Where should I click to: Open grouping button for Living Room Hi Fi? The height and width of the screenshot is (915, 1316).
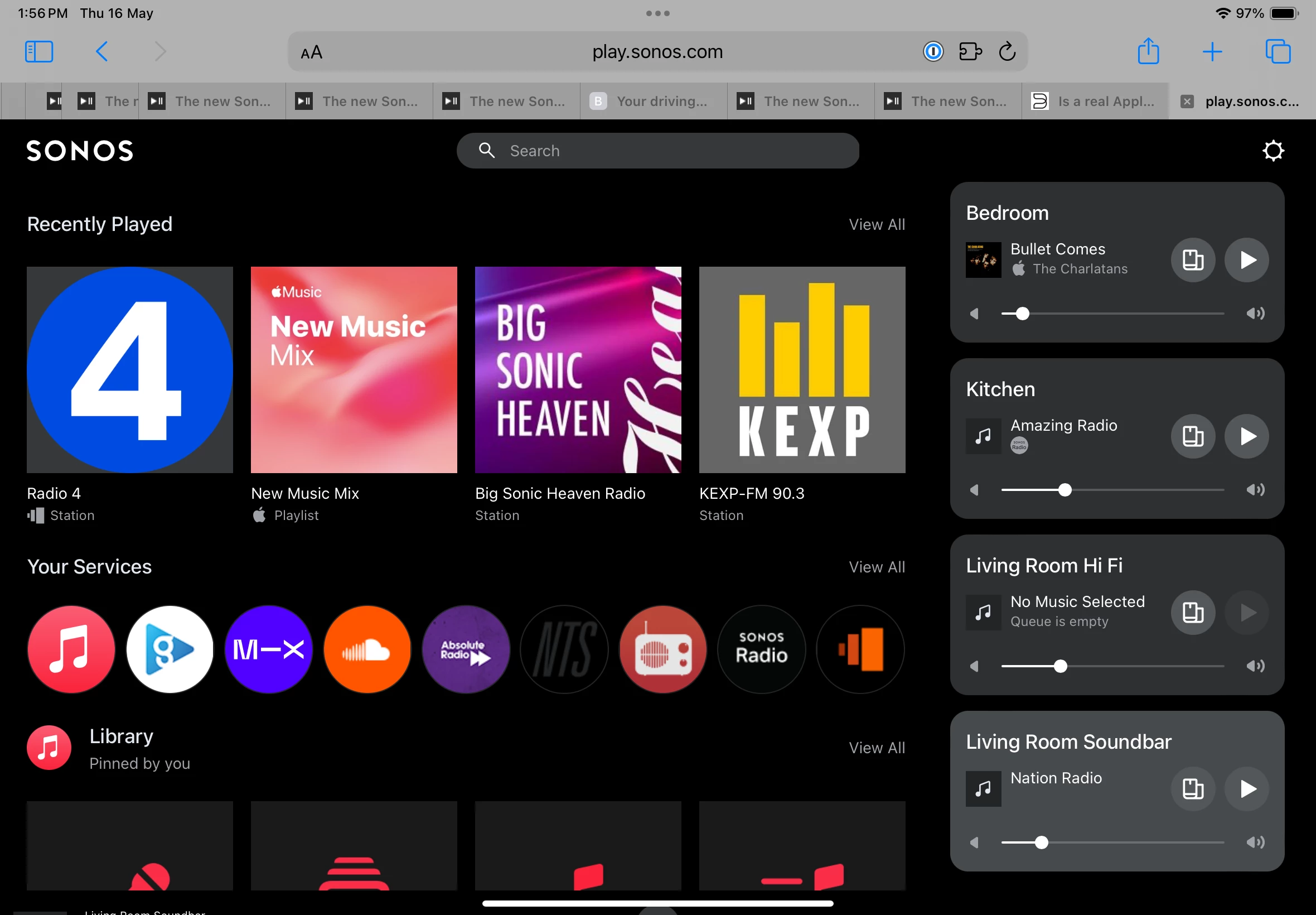pos(1193,612)
